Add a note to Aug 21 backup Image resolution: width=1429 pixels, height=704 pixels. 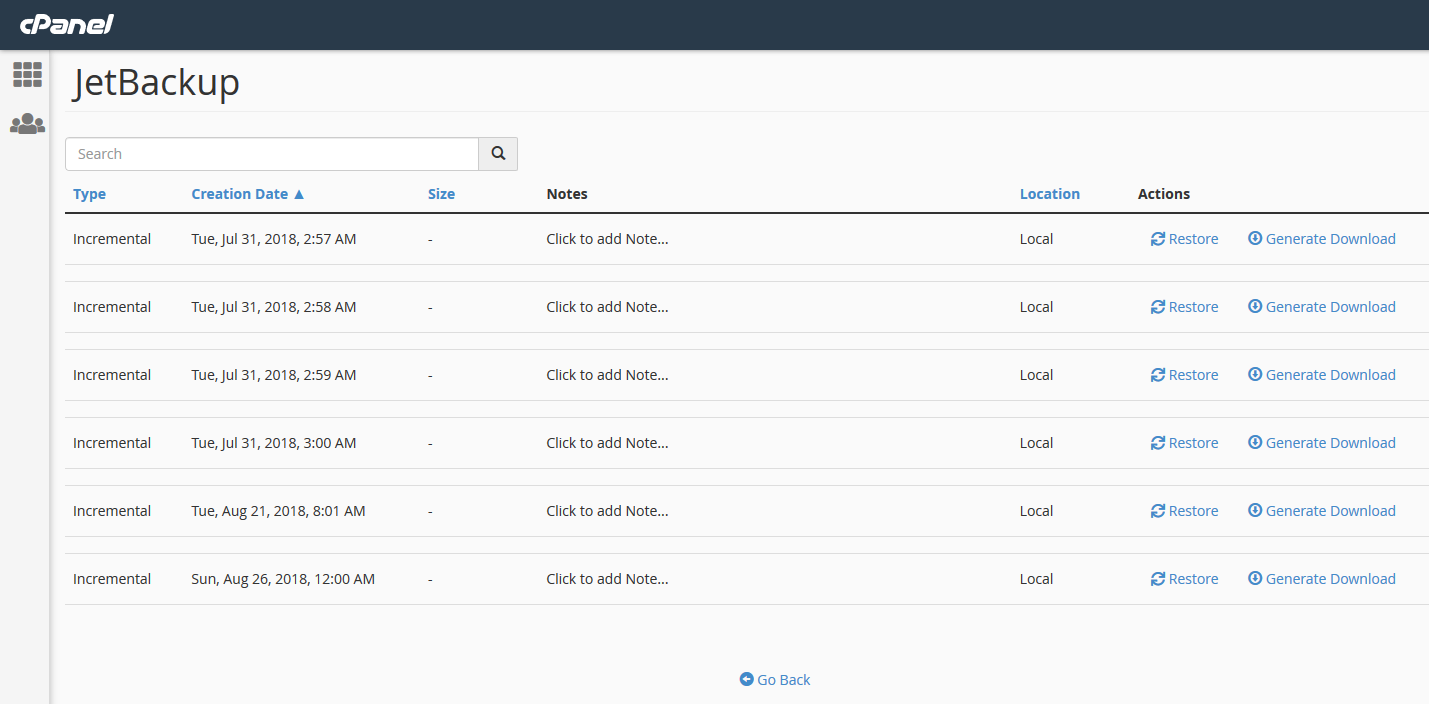click(607, 511)
